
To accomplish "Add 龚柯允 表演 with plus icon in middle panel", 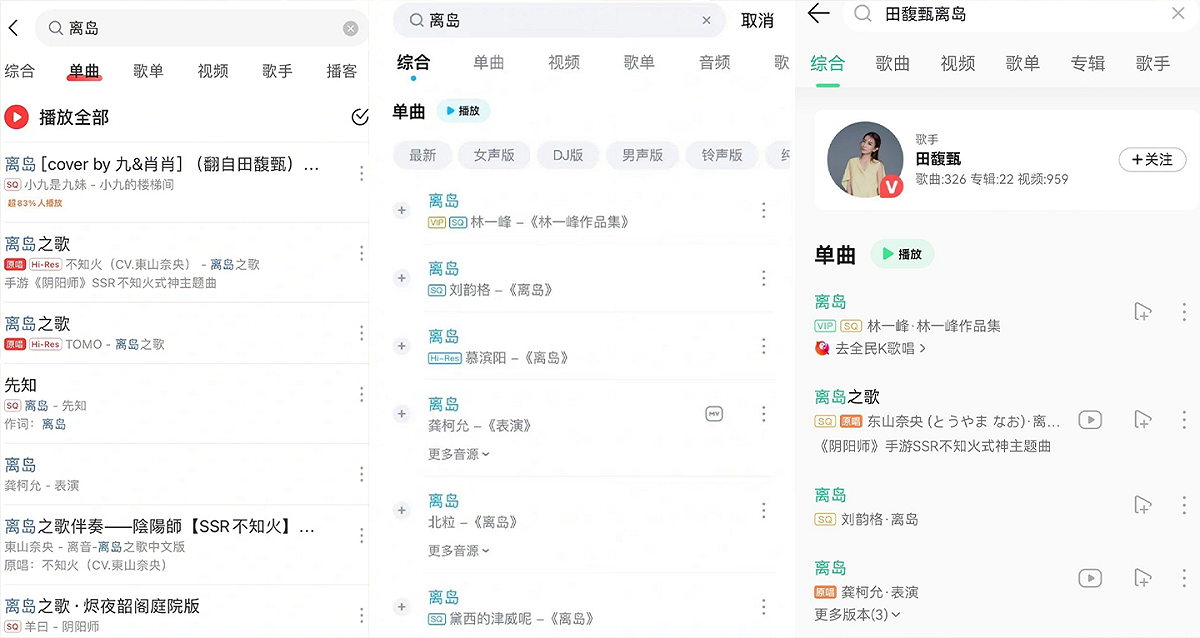I will point(402,413).
